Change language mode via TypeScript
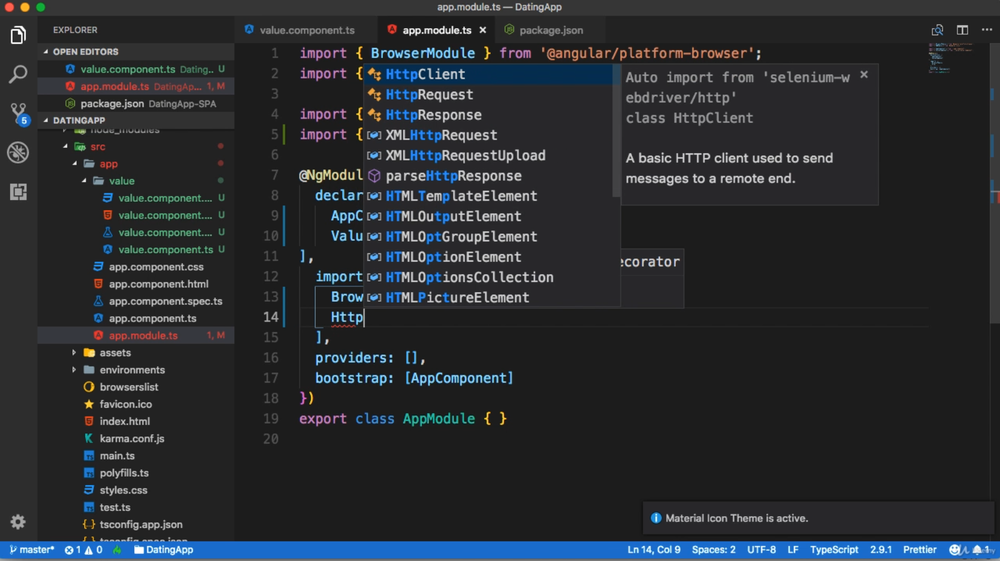The width and height of the screenshot is (1000, 561). [834, 550]
